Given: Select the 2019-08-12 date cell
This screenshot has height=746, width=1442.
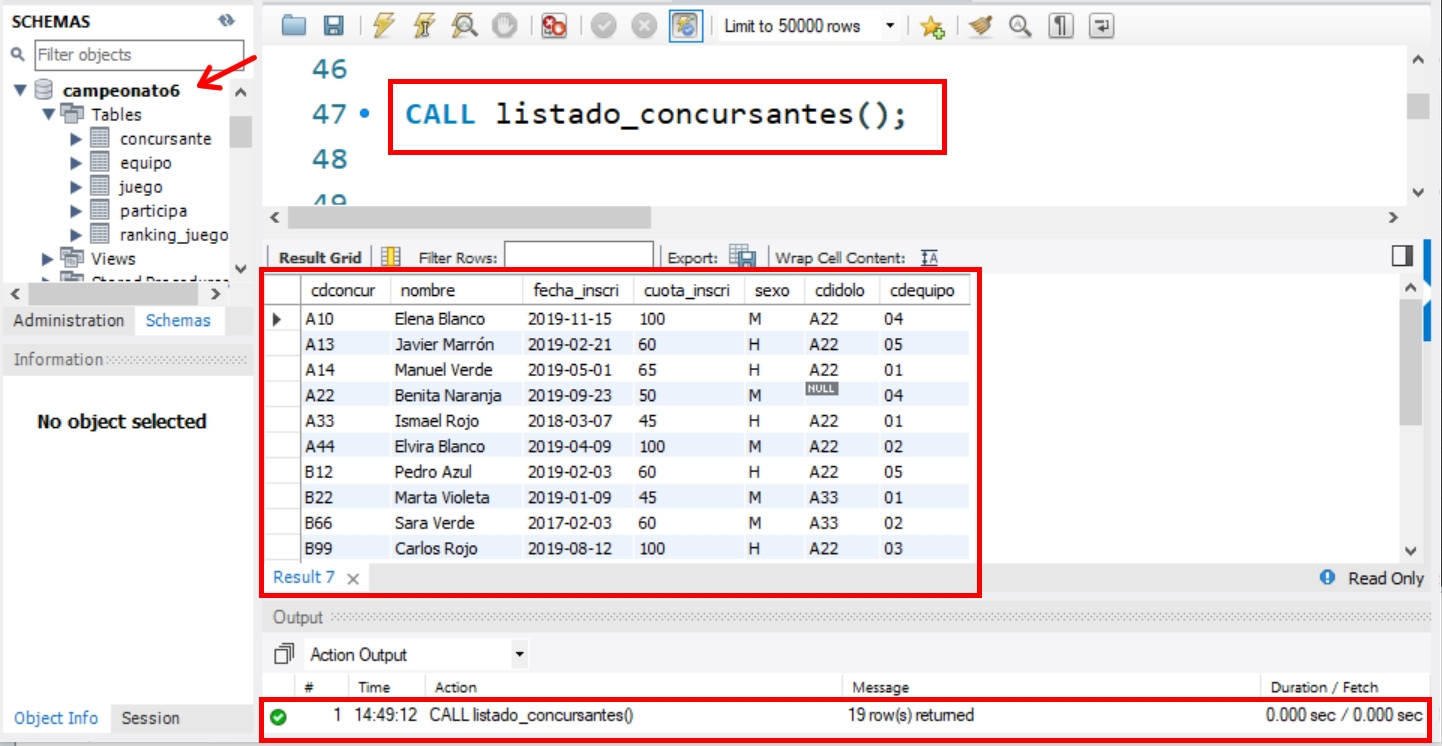Looking at the screenshot, I should click(x=578, y=548).
